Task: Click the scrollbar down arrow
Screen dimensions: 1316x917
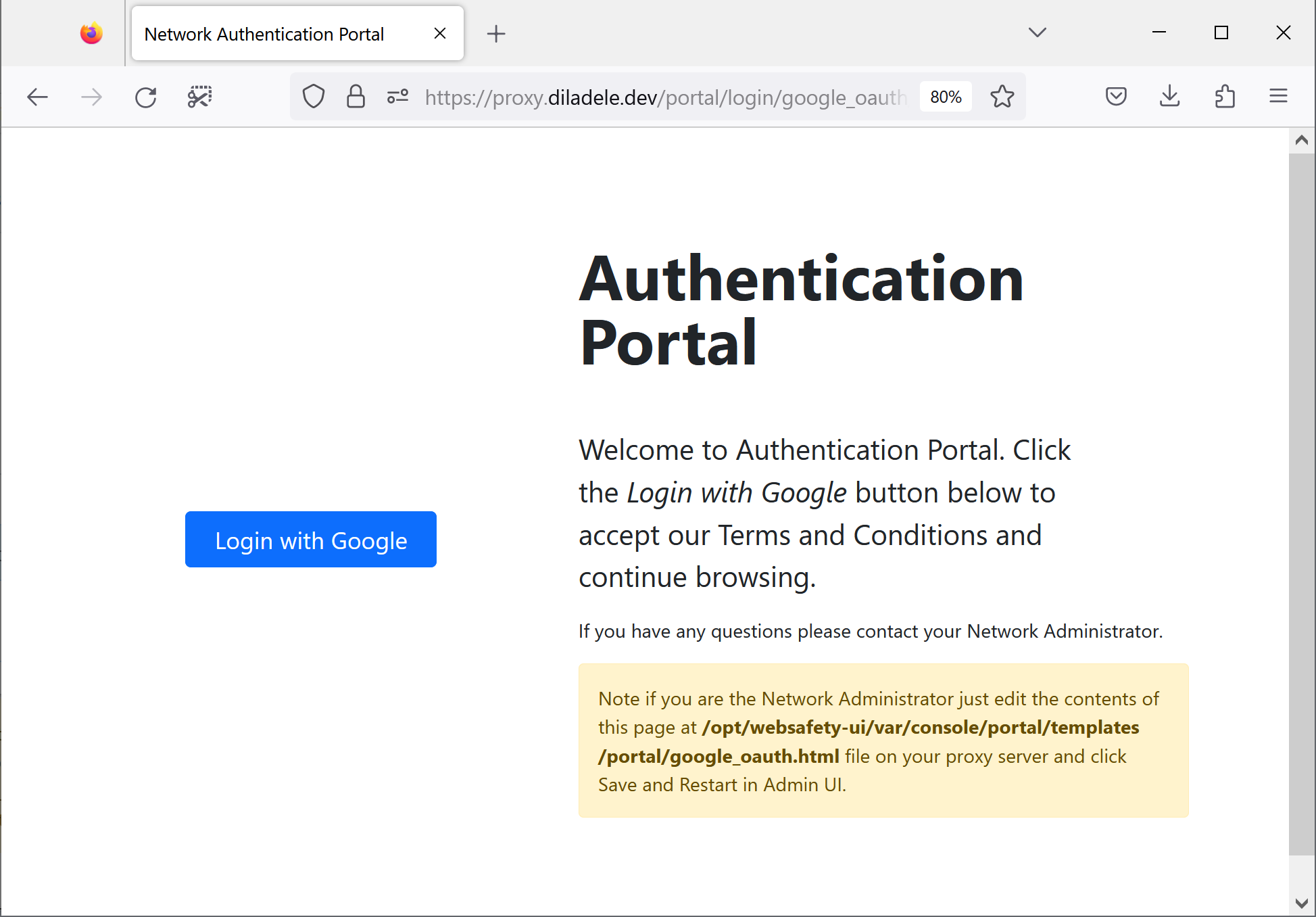Action: click(x=1302, y=903)
